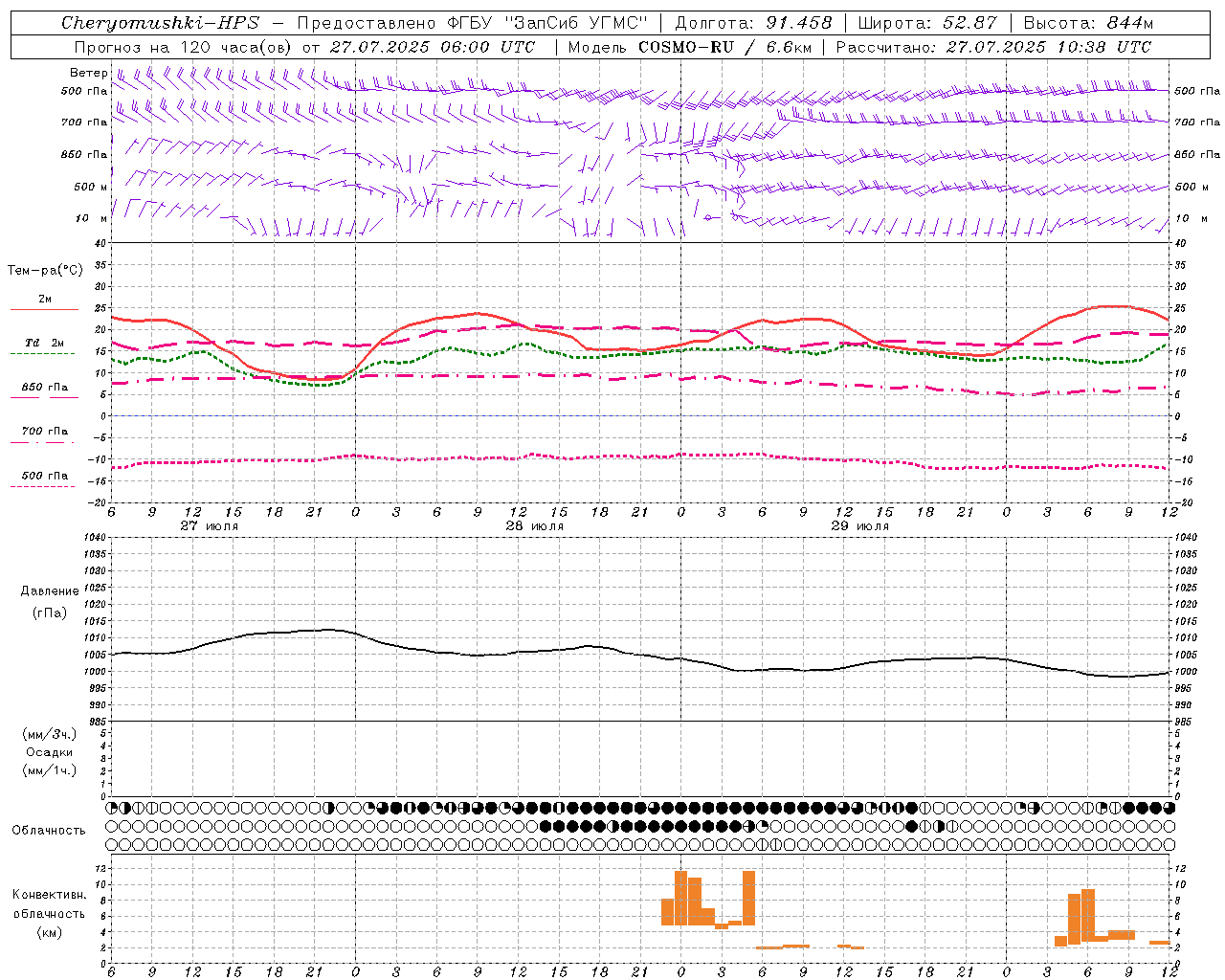Click the (мм/3ч.) precipitation unit label
1225x980 pixels.
(x=49, y=734)
